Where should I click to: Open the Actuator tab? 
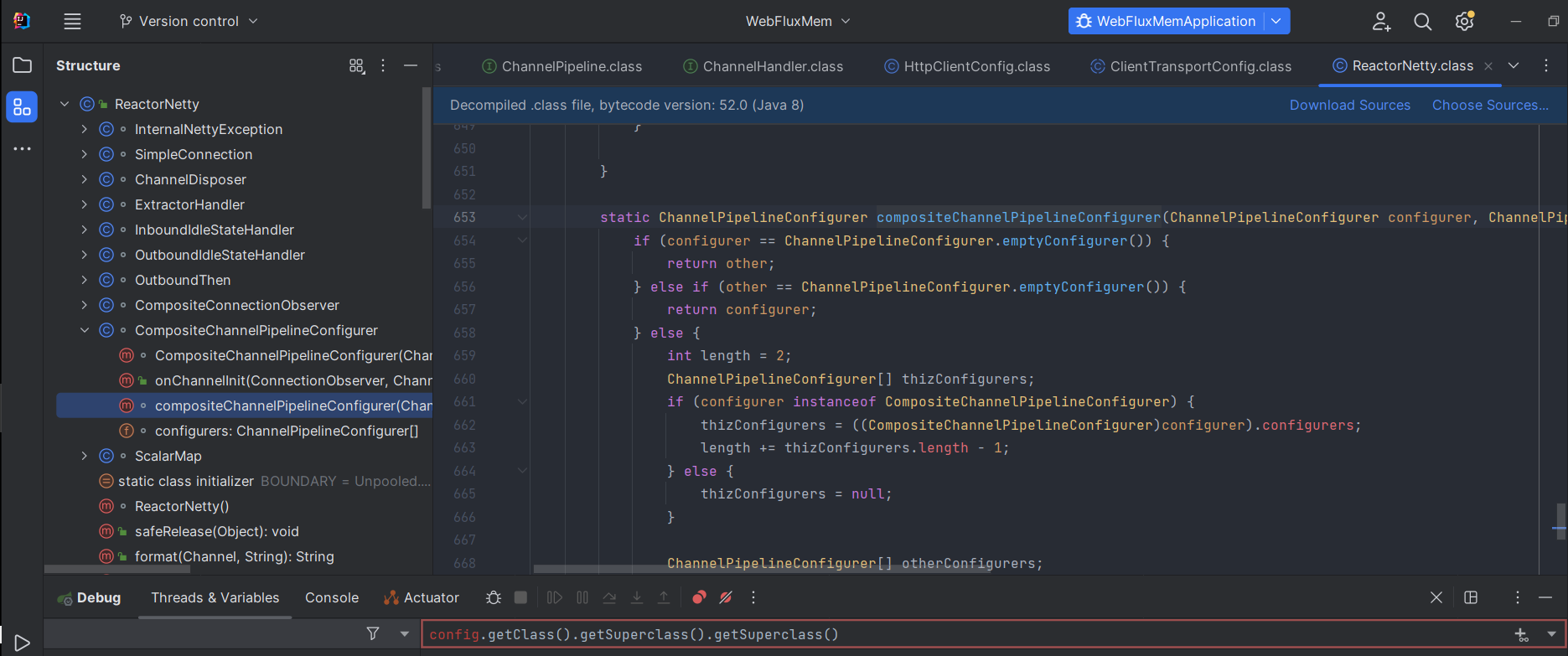pyautogui.click(x=422, y=597)
